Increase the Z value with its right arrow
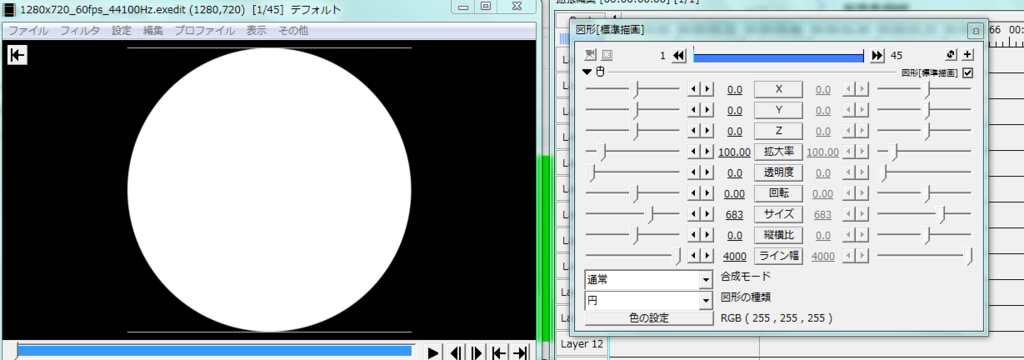The height and width of the screenshot is (360, 1024). pyautogui.click(x=707, y=131)
